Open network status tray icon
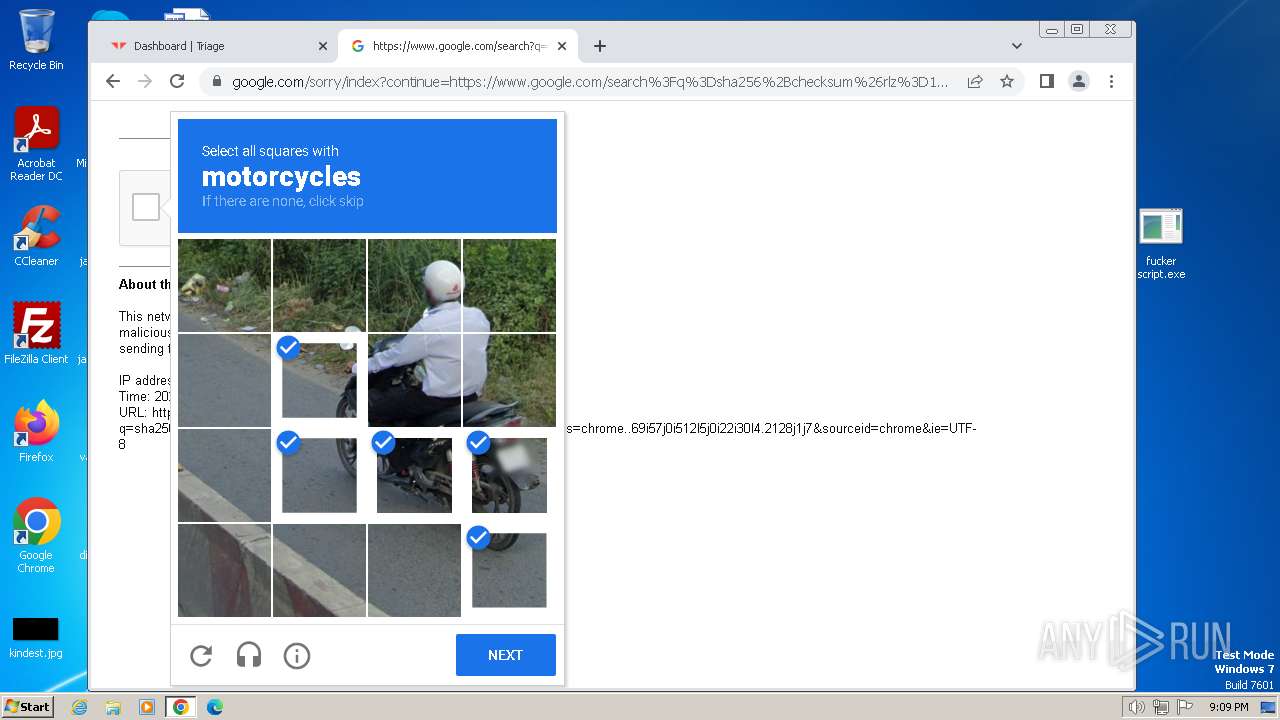Image resolution: width=1280 pixels, height=720 pixels. coord(1161,707)
